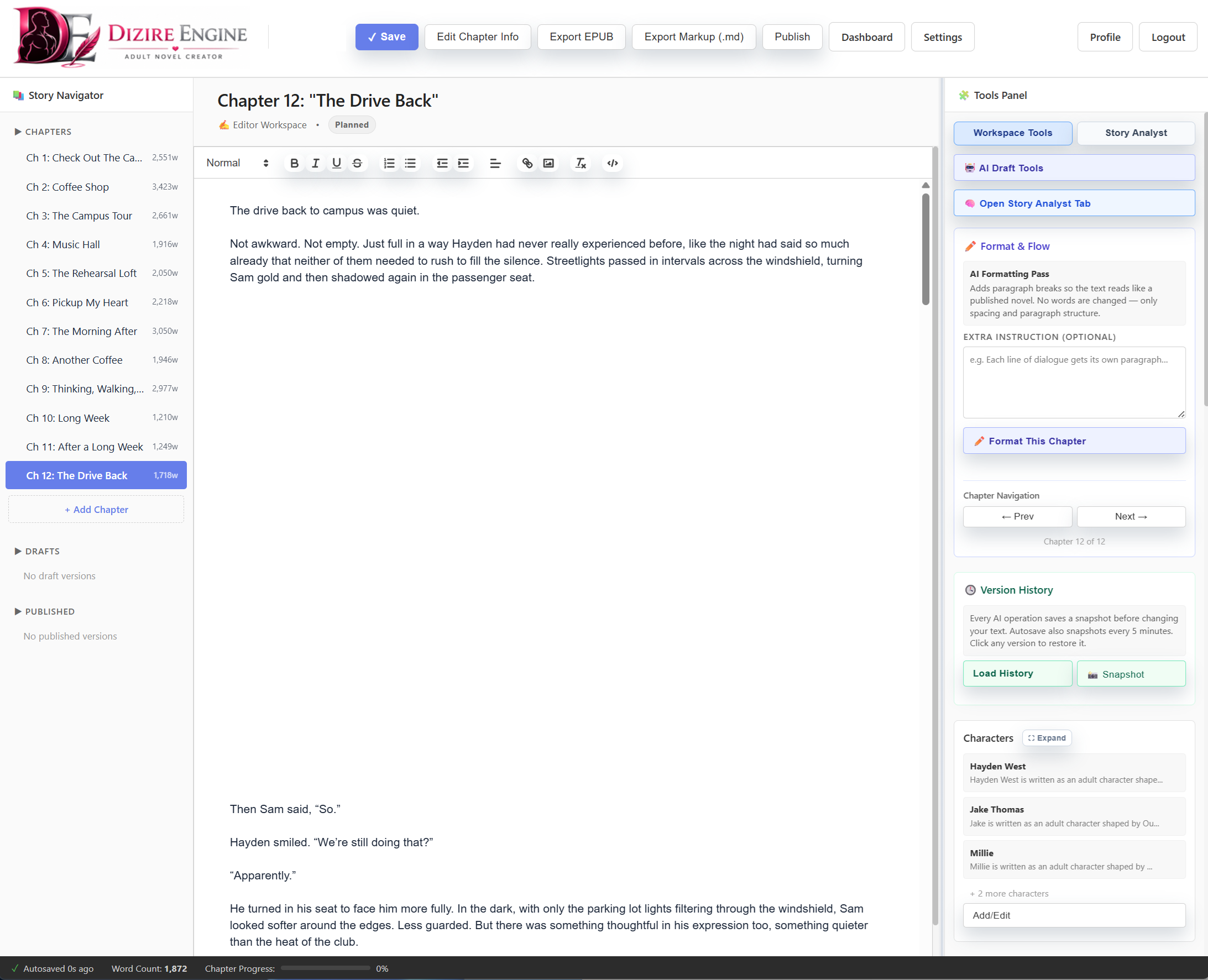Screen dimensions: 1208x980
Task: Expand the AI Draft Tools section
Action: [1074, 167]
